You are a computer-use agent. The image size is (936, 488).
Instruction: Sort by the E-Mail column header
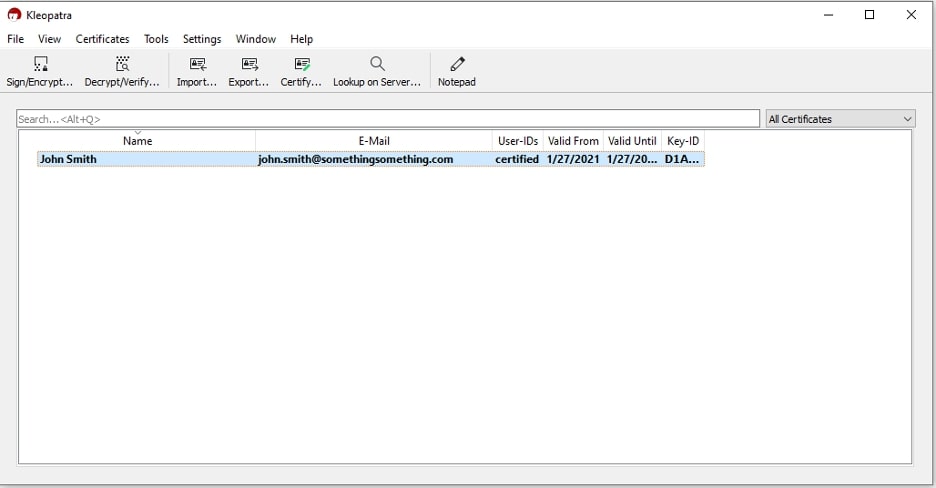pyautogui.click(x=374, y=141)
